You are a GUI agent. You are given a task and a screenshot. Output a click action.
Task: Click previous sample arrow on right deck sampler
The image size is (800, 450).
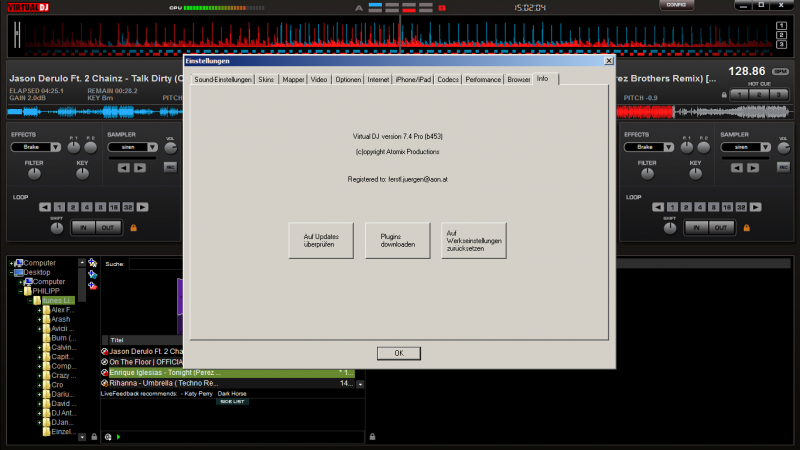[737, 168]
